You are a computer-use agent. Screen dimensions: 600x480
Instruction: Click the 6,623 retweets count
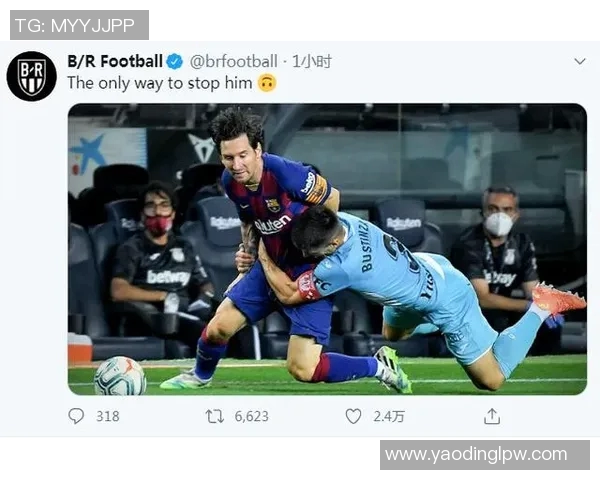pos(250,416)
